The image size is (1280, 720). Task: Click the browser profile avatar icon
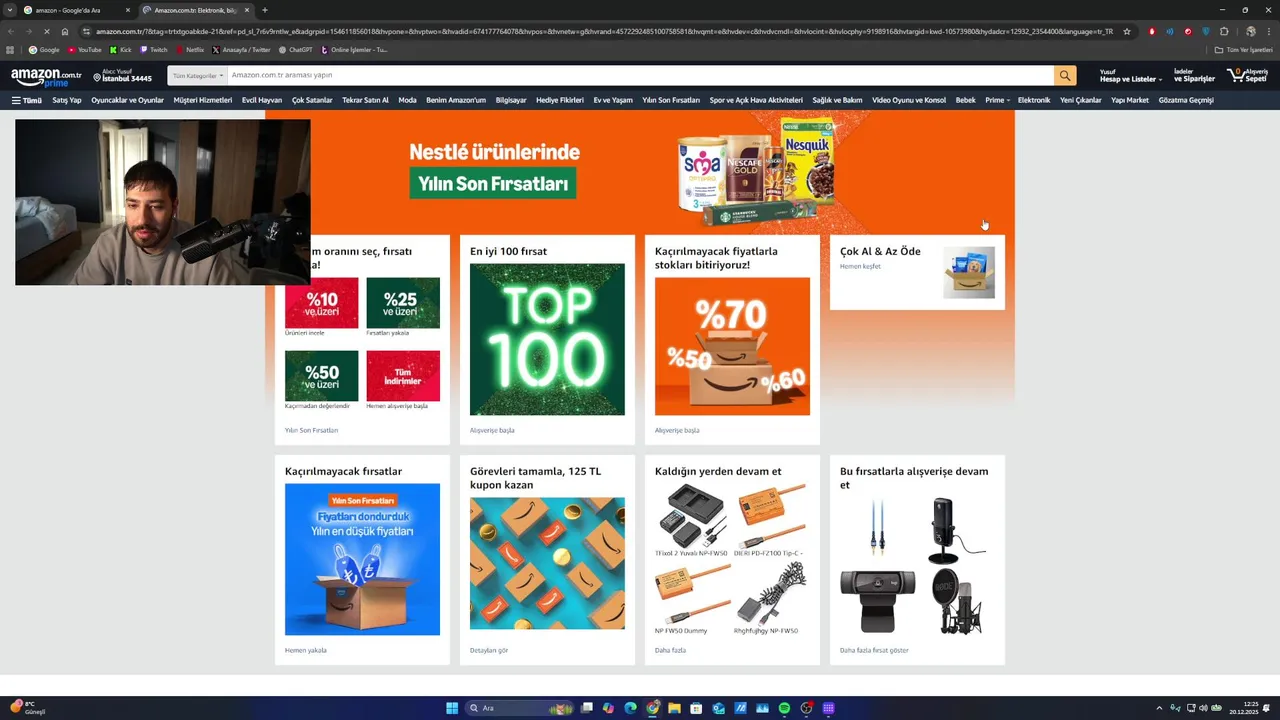1250,31
